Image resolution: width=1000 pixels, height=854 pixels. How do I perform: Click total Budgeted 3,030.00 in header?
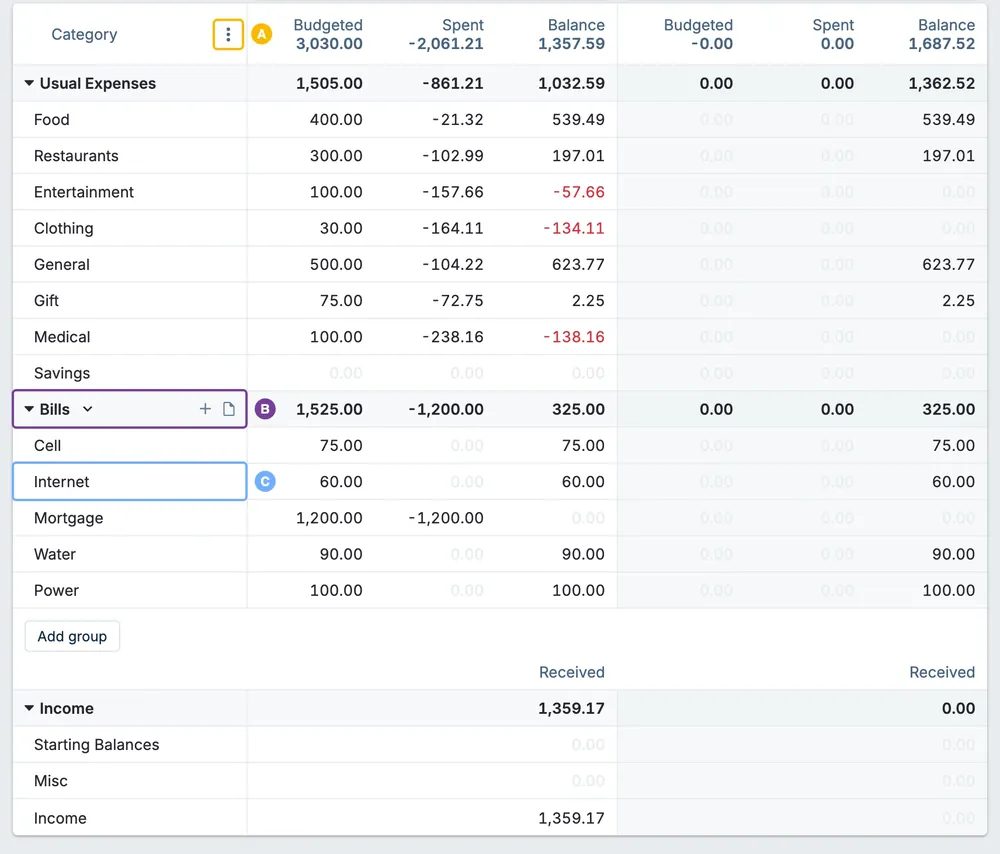[329, 43]
